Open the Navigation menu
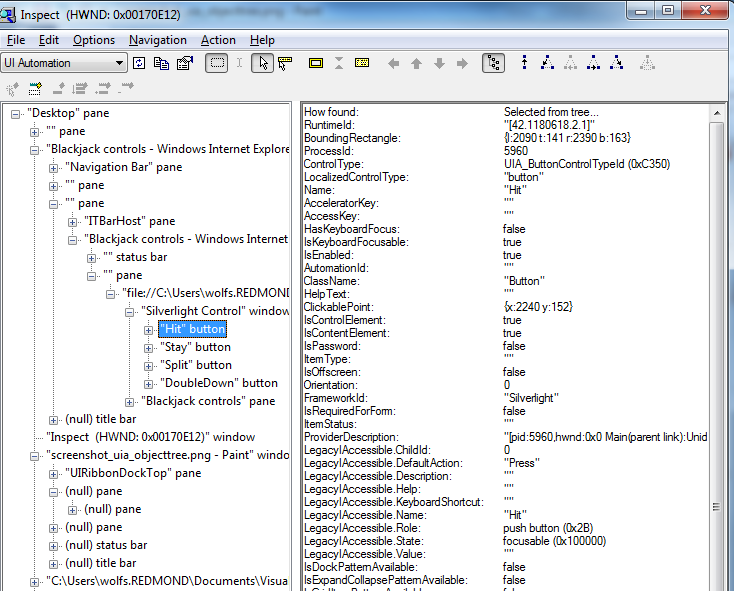This screenshot has width=737, height=595. [157, 40]
